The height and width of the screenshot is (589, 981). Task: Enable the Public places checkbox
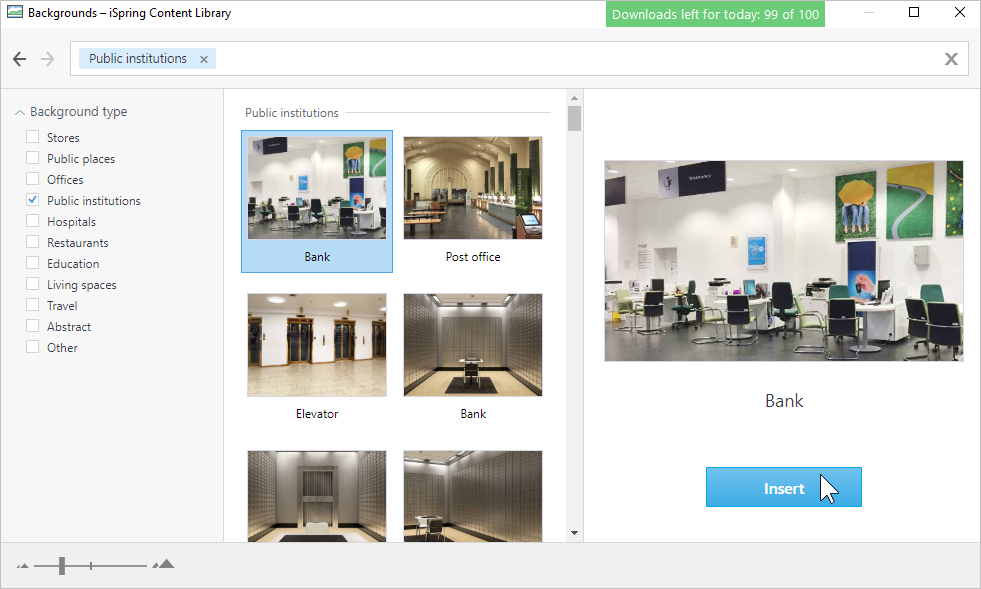tap(33, 158)
